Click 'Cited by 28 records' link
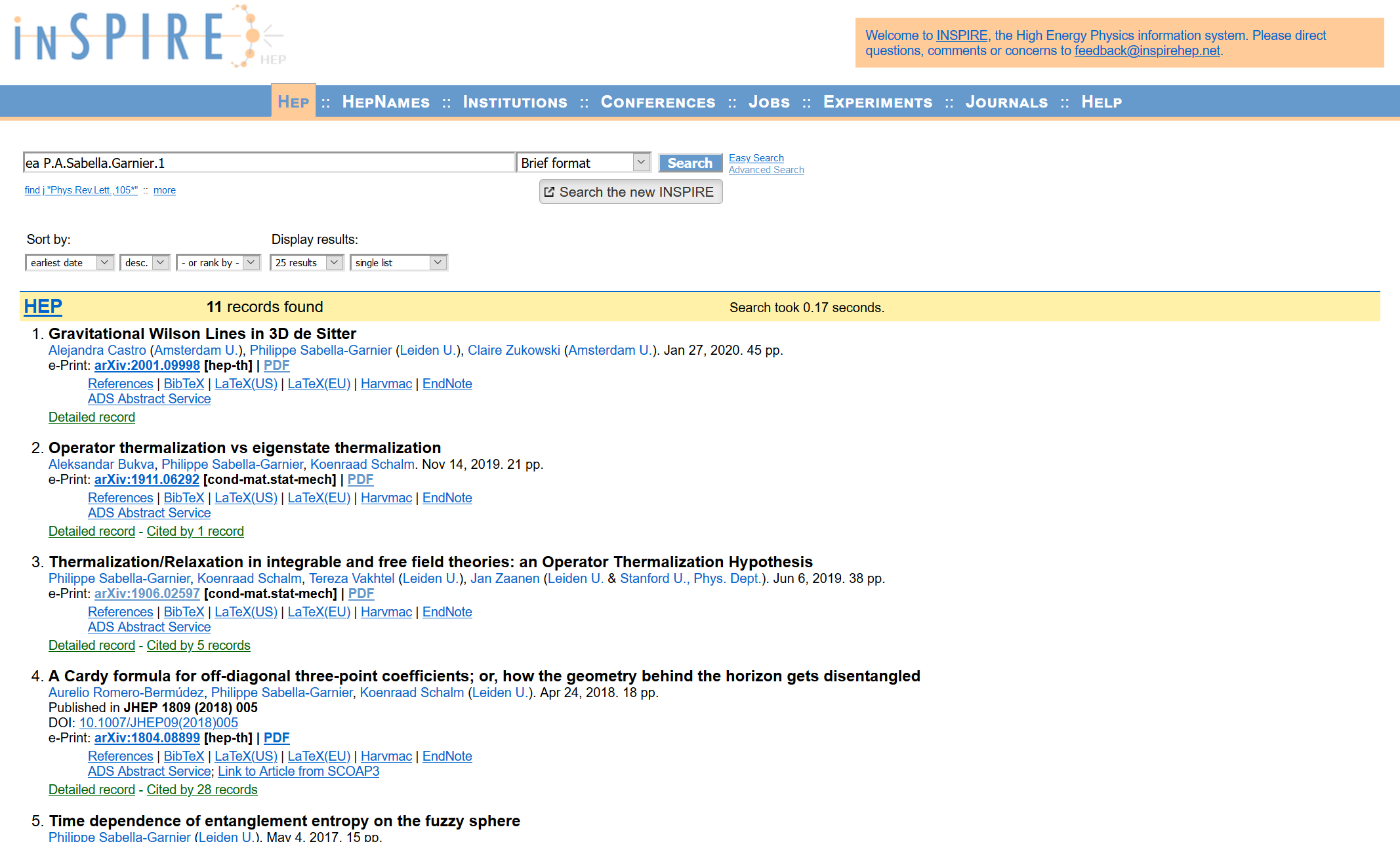The width and height of the screenshot is (1400, 842). click(x=202, y=790)
